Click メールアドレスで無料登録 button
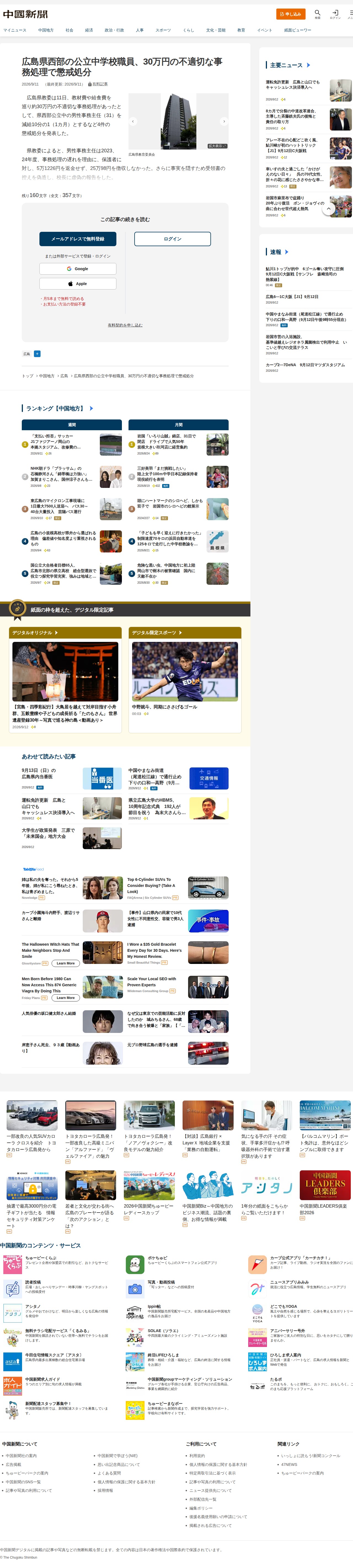353x1568 pixels. [x=78, y=239]
